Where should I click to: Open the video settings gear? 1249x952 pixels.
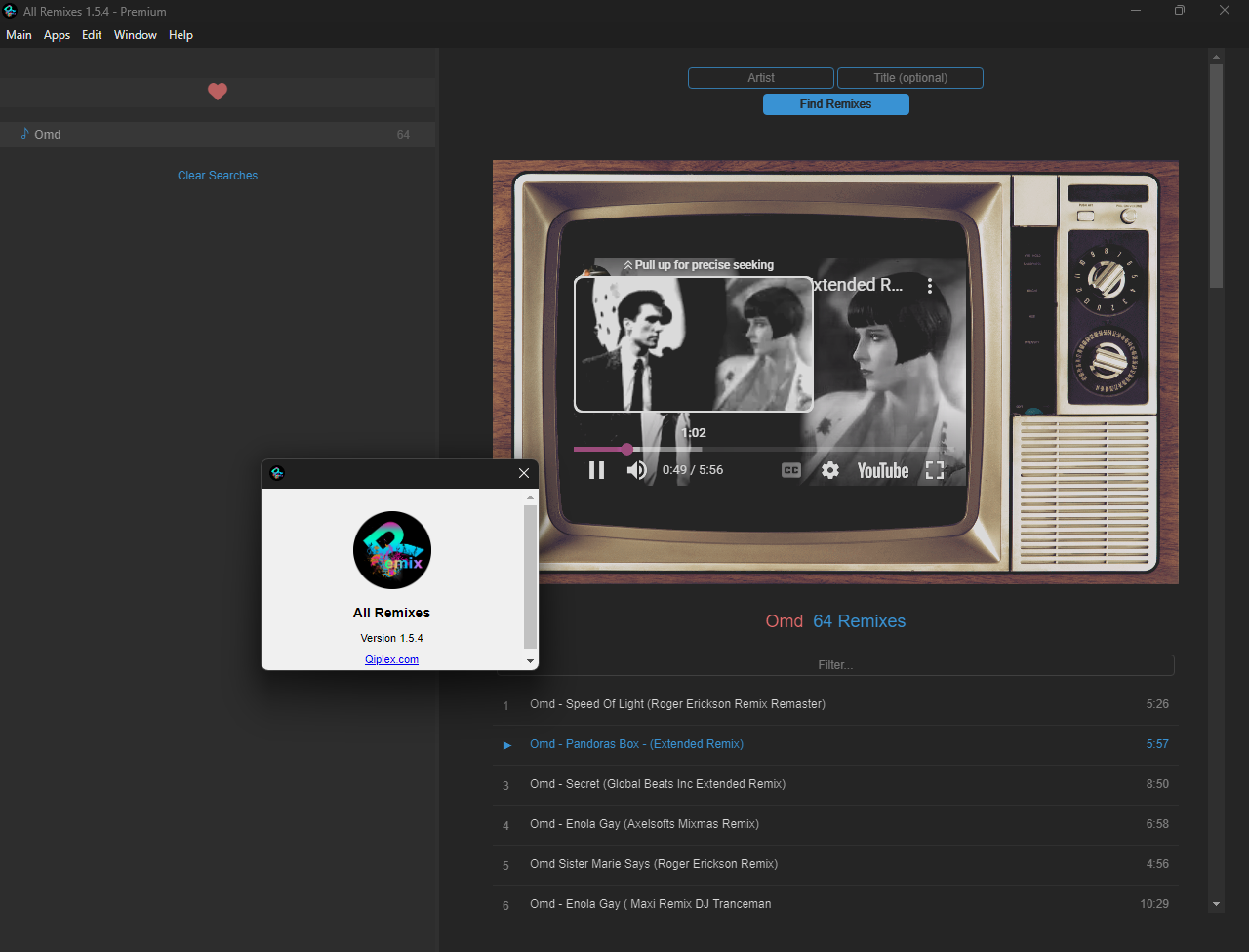coord(830,470)
